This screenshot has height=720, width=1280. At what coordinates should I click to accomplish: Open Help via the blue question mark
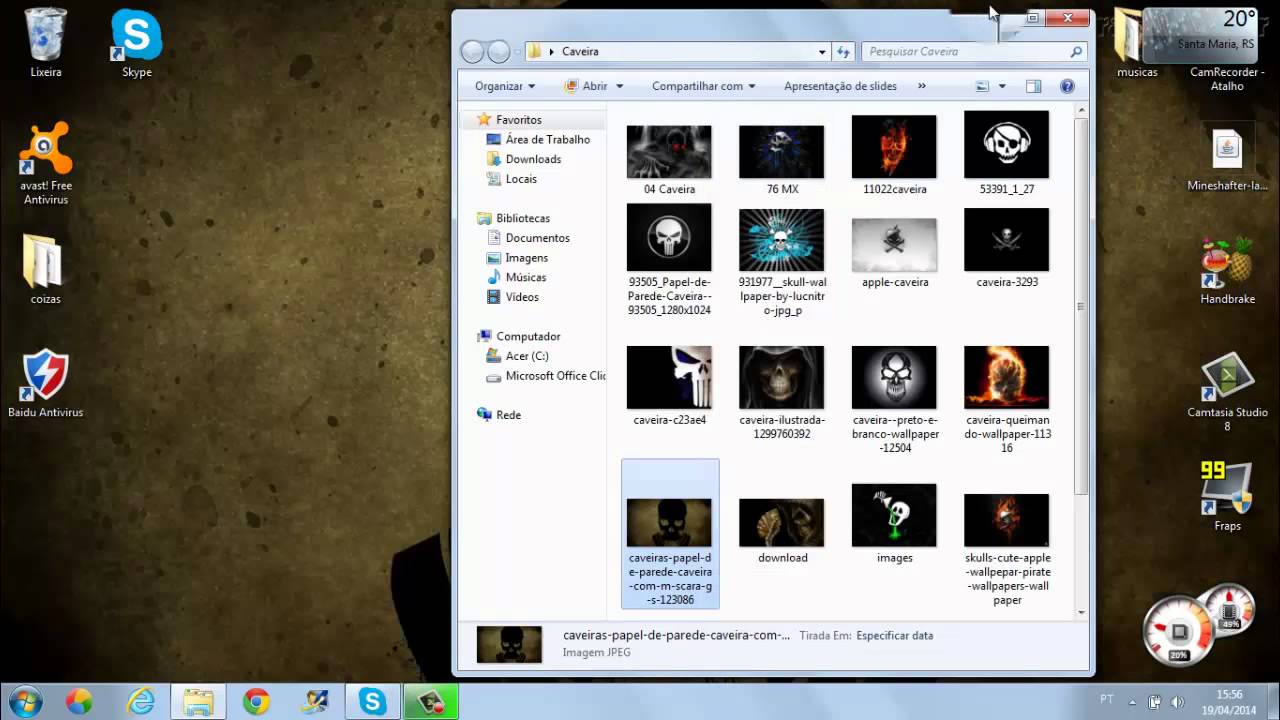pos(1064,86)
